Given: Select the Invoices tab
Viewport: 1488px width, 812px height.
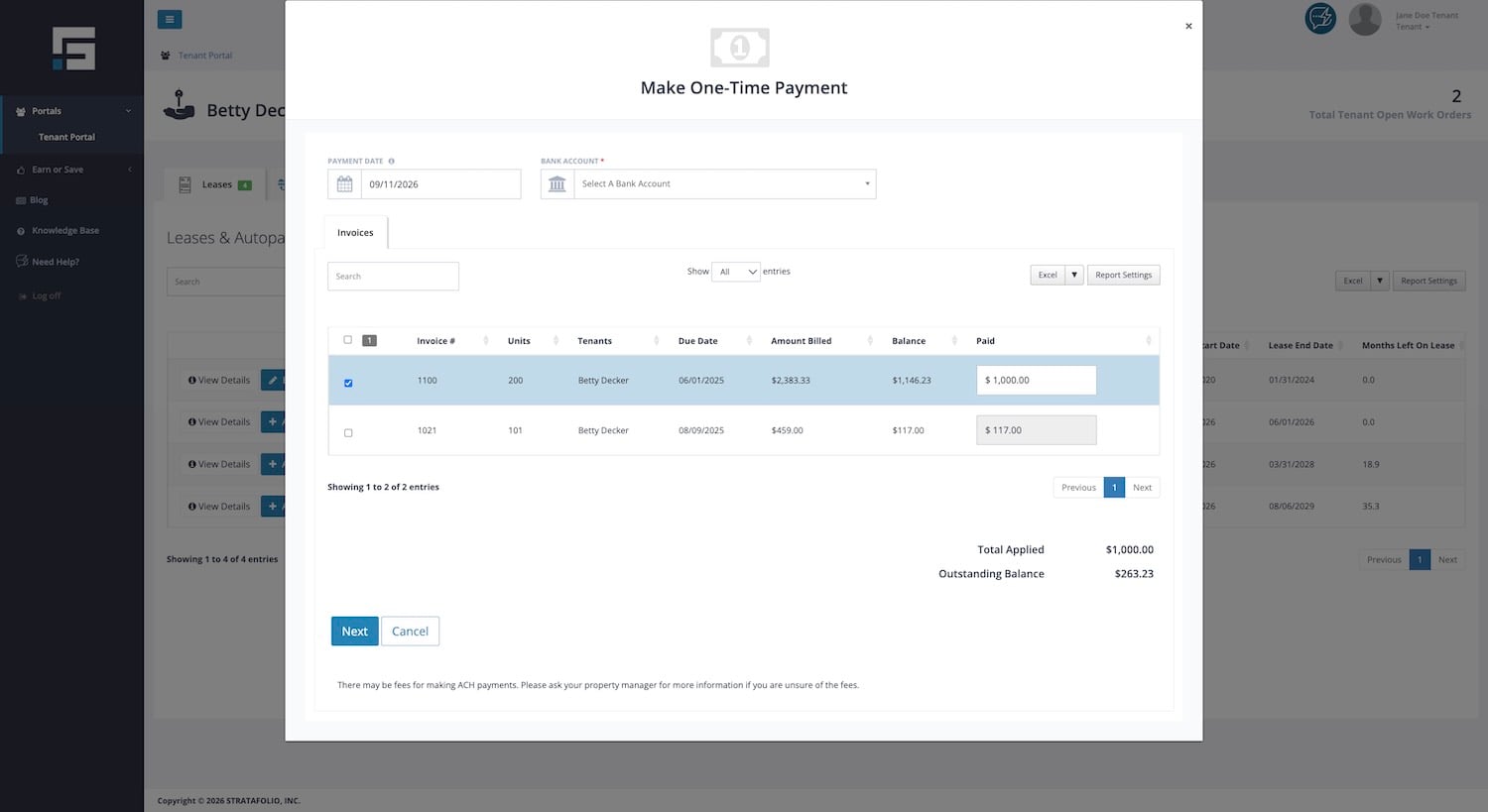Looking at the screenshot, I should (355, 233).
